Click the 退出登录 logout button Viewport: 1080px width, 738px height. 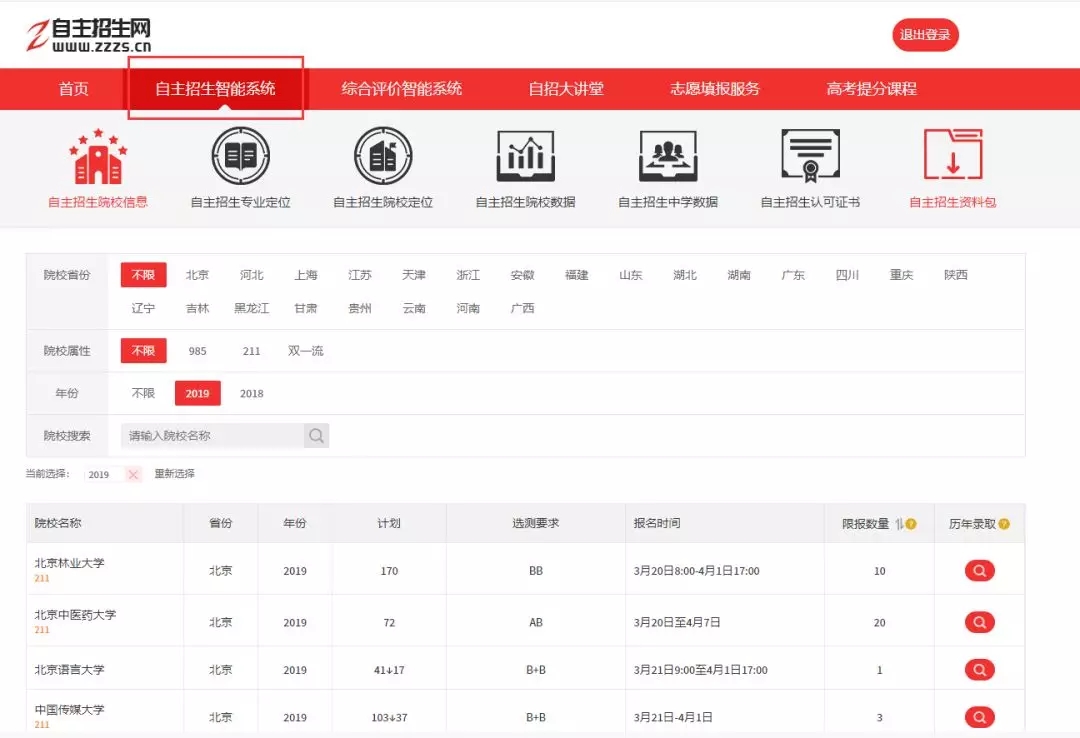[x=925, y=35]
